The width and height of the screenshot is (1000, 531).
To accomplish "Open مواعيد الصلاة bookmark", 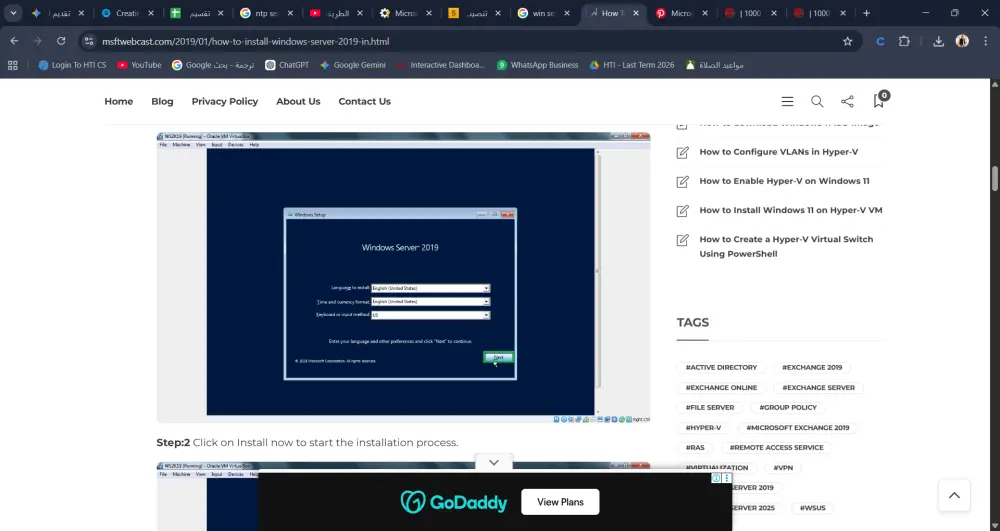I will pyautogui.click(x=714, y=65).
